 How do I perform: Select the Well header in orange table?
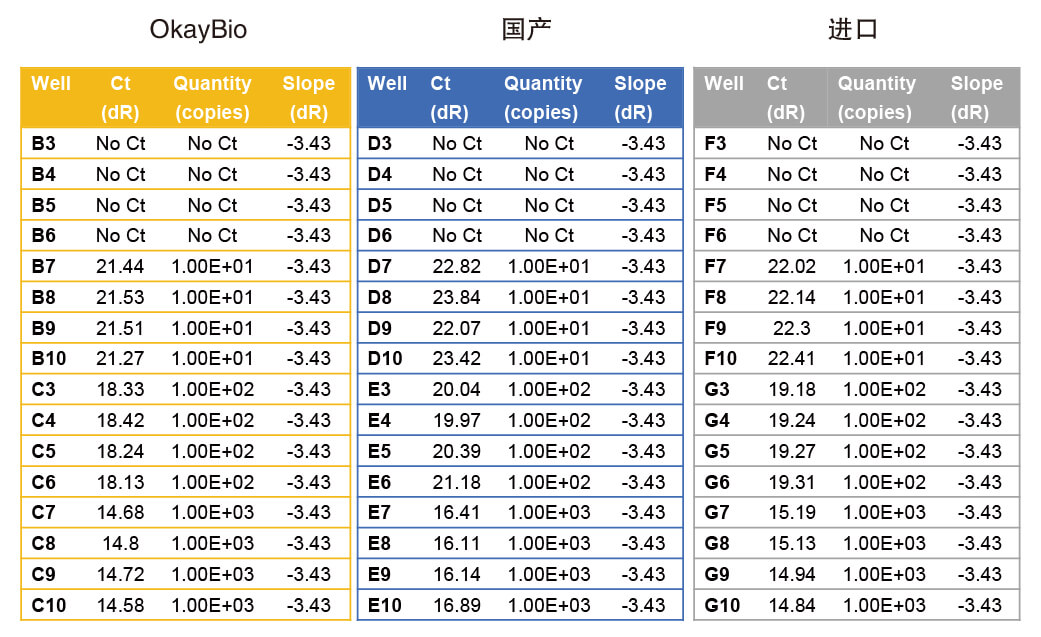point(51,84)
